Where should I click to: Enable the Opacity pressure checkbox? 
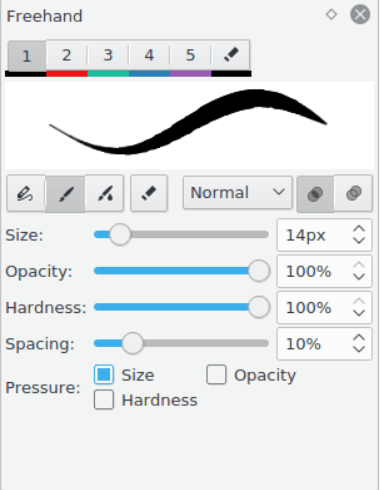216,375
